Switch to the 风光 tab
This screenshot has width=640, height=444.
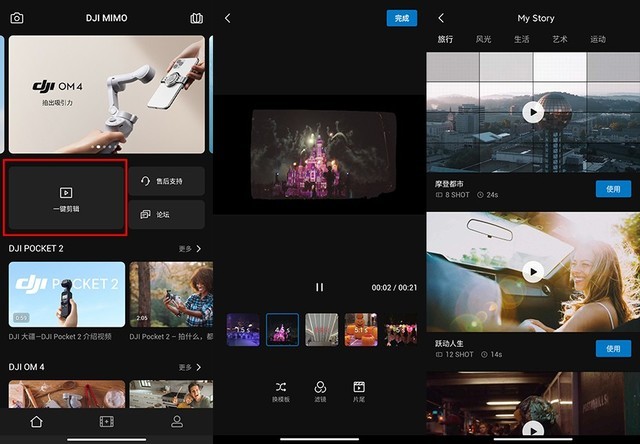coord(483,39)
